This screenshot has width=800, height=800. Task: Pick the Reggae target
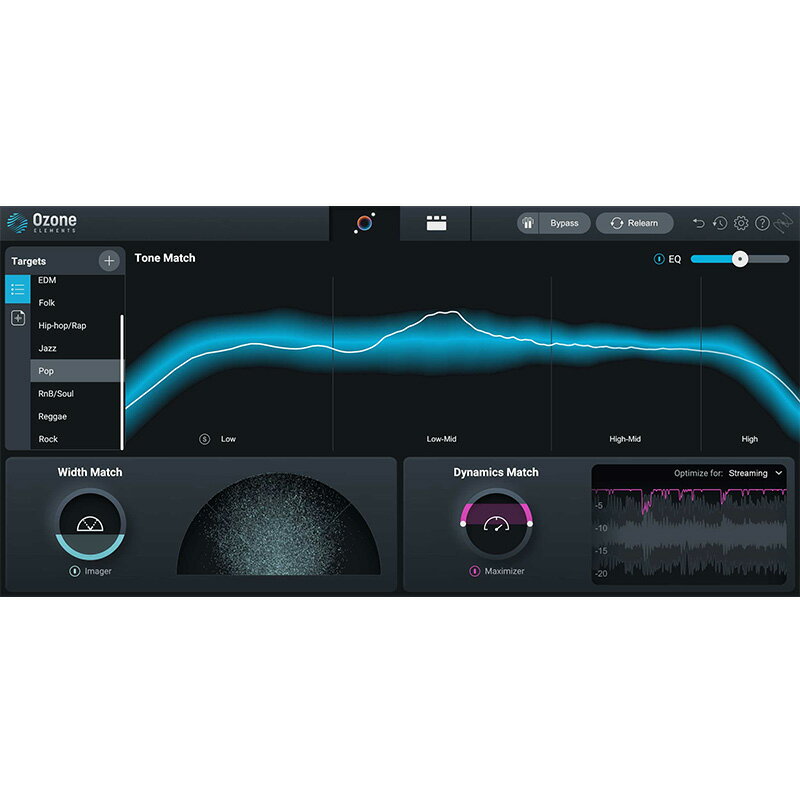coord(76,416)
